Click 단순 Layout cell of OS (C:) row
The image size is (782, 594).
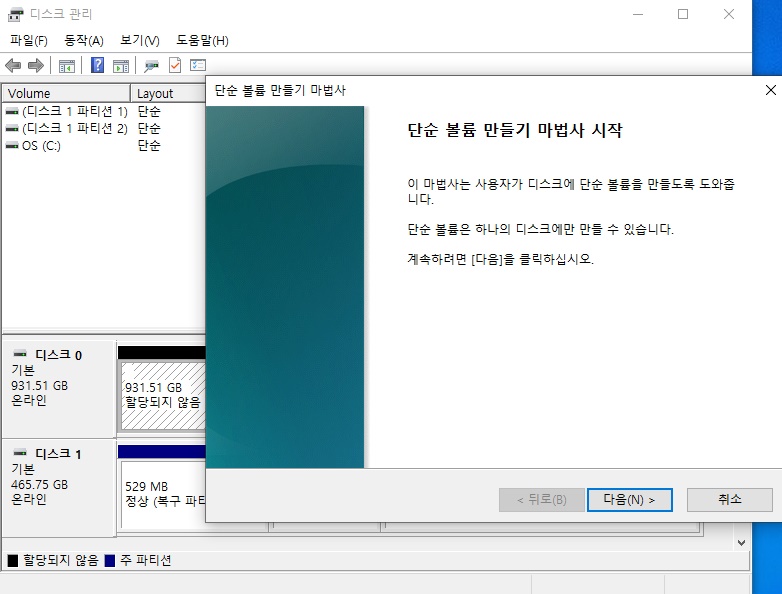[149, 146]
